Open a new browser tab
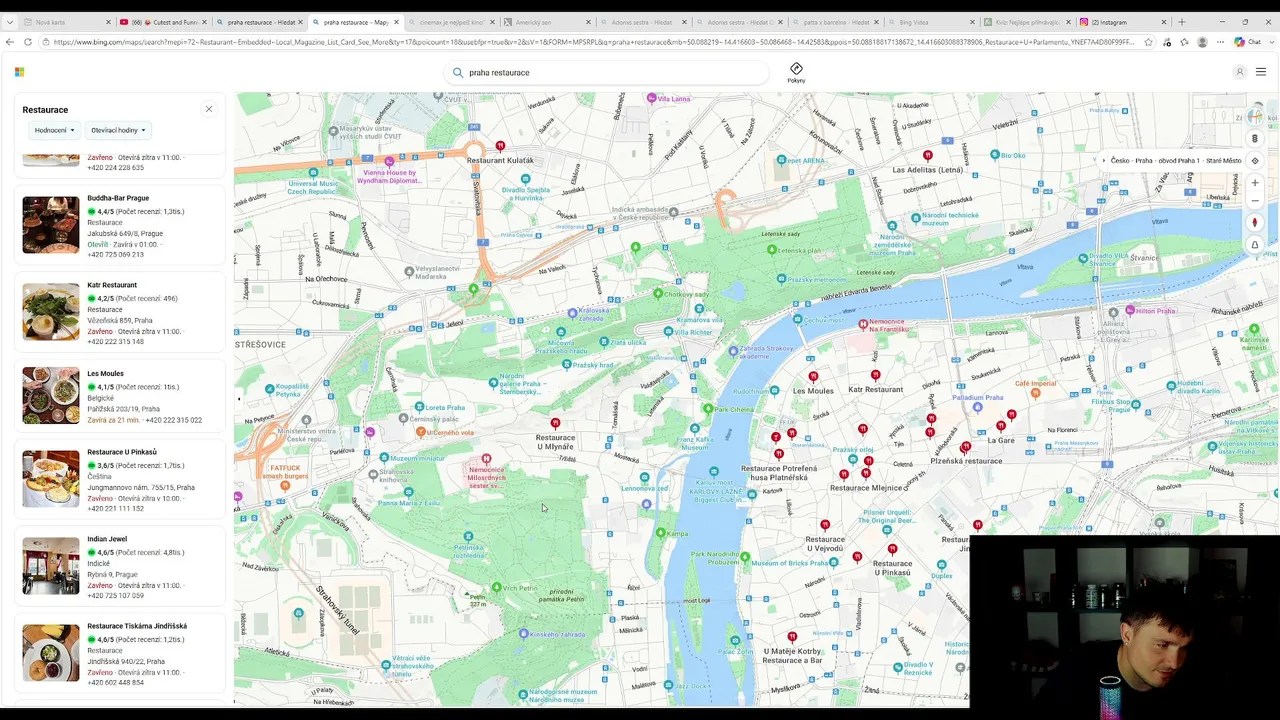Screen dimensions: 1280x720 [1181, 22]
